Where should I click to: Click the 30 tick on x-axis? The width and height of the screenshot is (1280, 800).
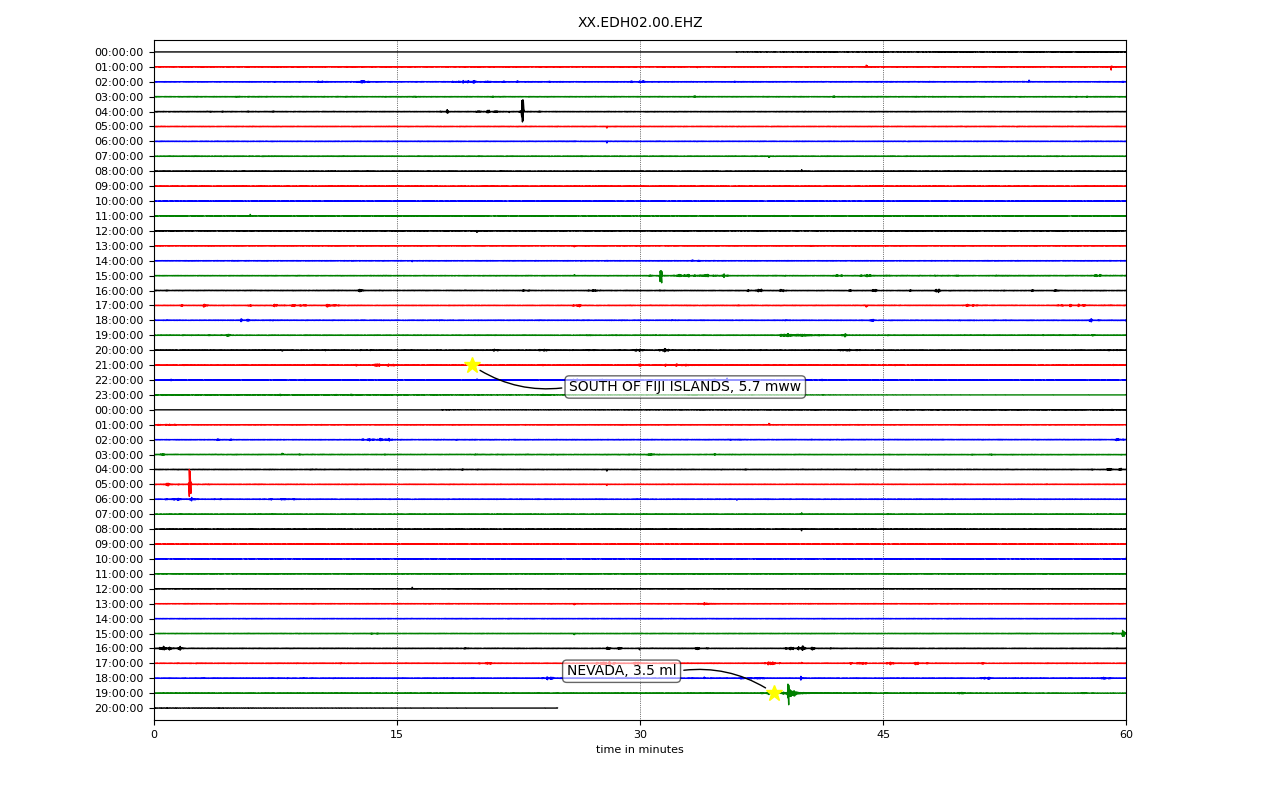(640, 734)
